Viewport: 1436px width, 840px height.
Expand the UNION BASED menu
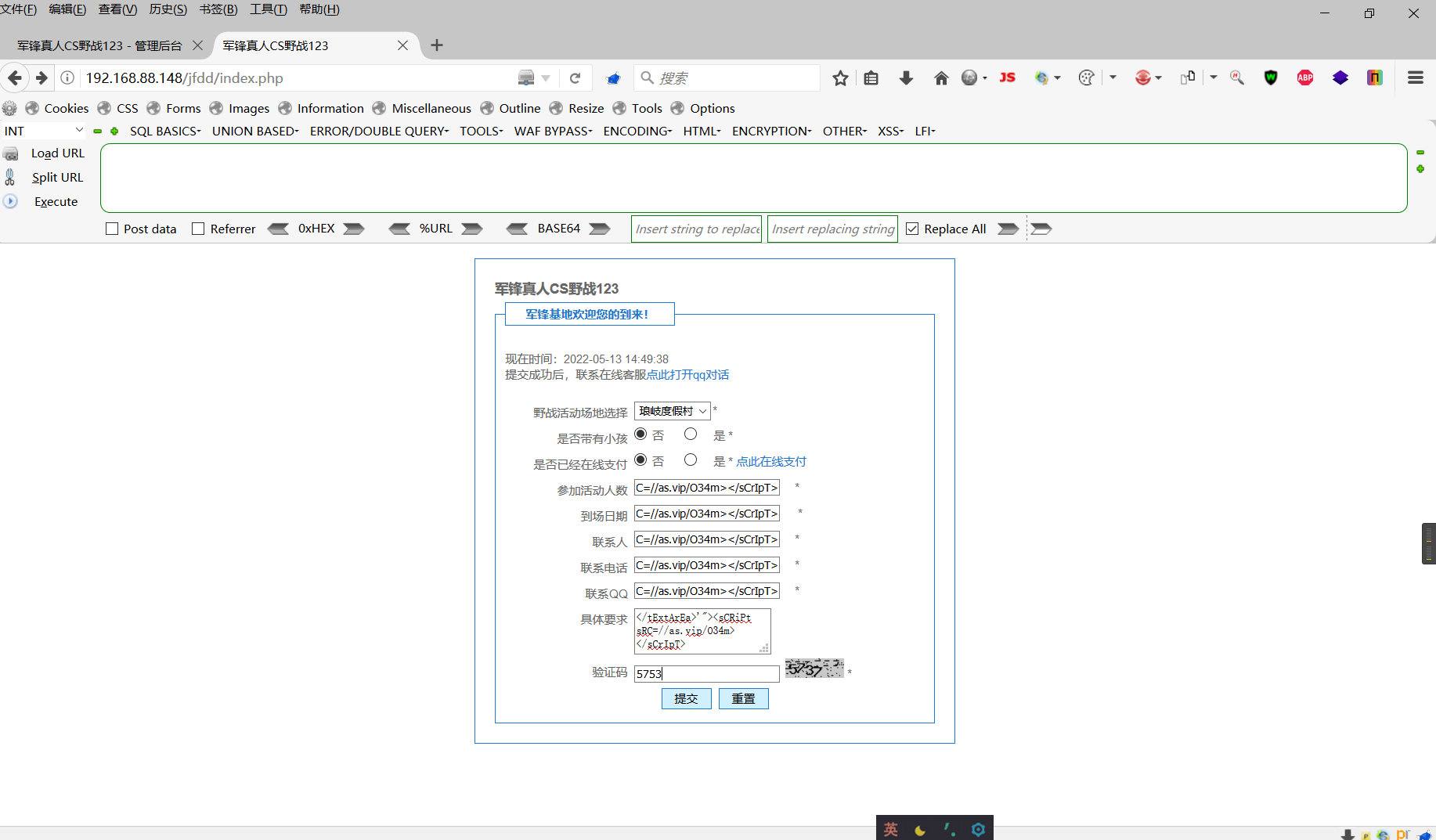255,132
